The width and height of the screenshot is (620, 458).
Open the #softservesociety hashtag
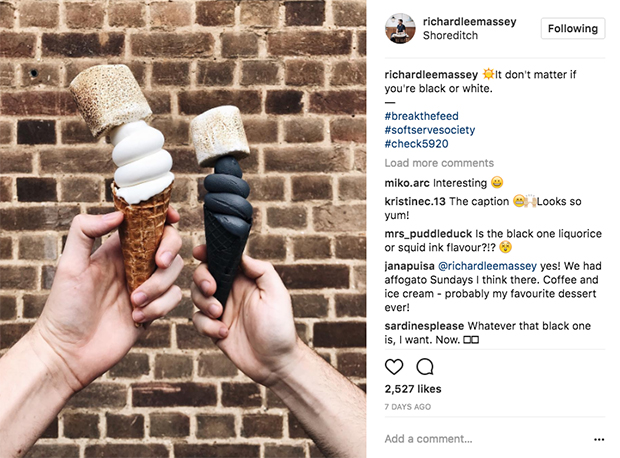(429, 130)
